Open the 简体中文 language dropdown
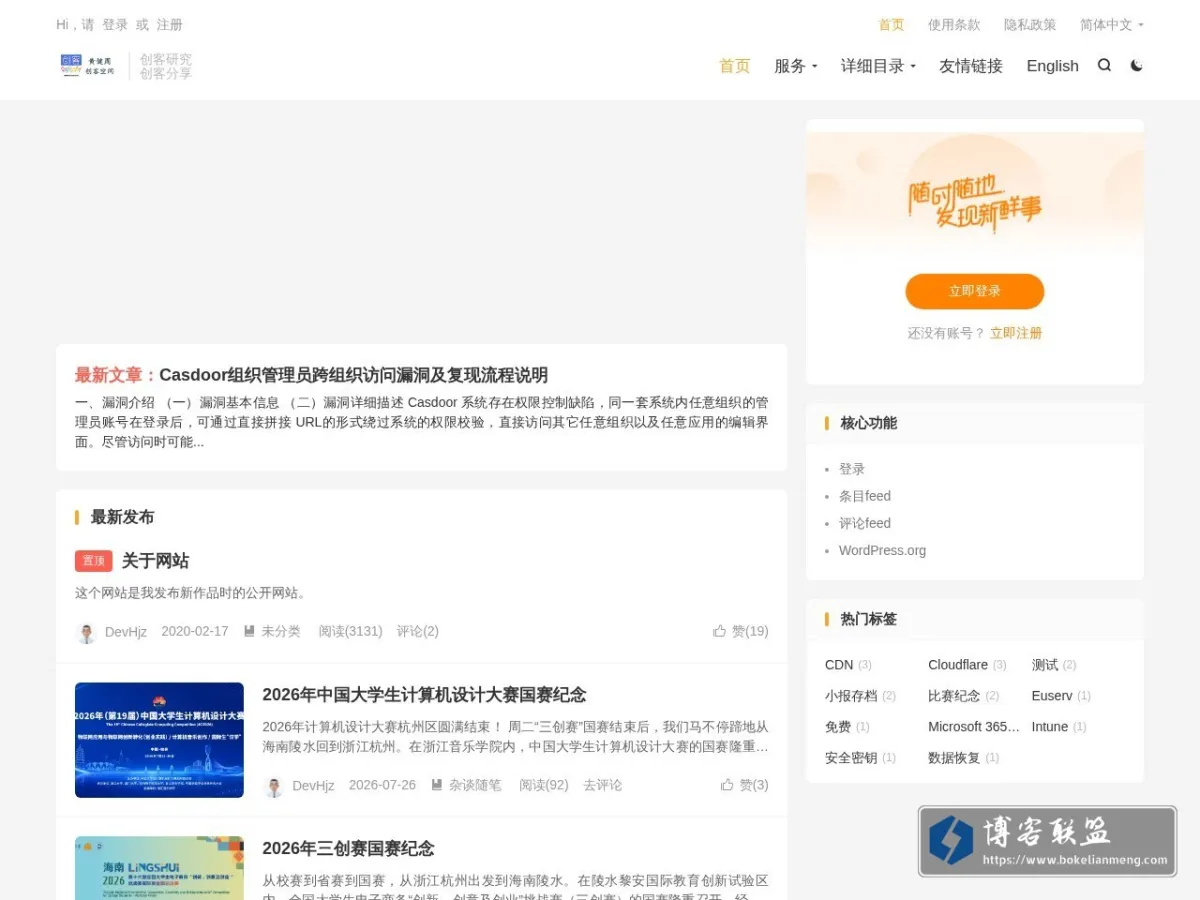Image resolution: width=1200 pixels, height=900 pixels. click(x=1111, y=25)
